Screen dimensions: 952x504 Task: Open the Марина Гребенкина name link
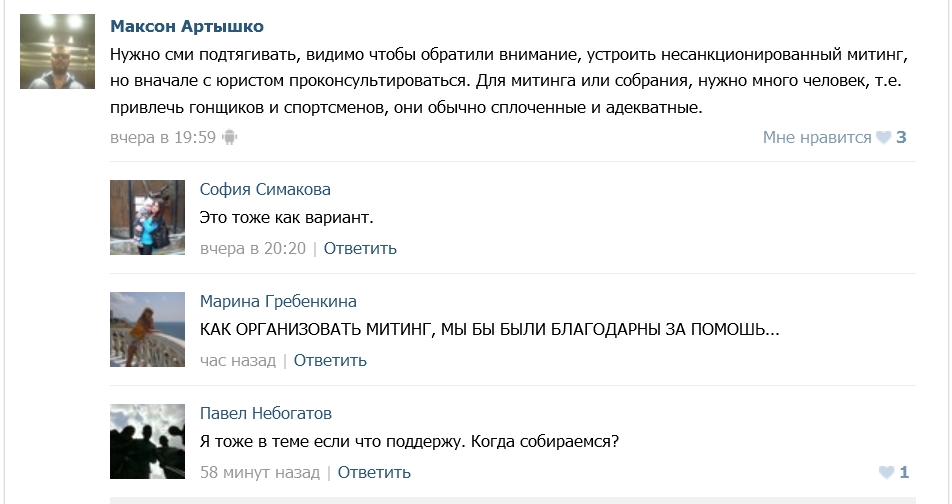click(x=278, y=301)
